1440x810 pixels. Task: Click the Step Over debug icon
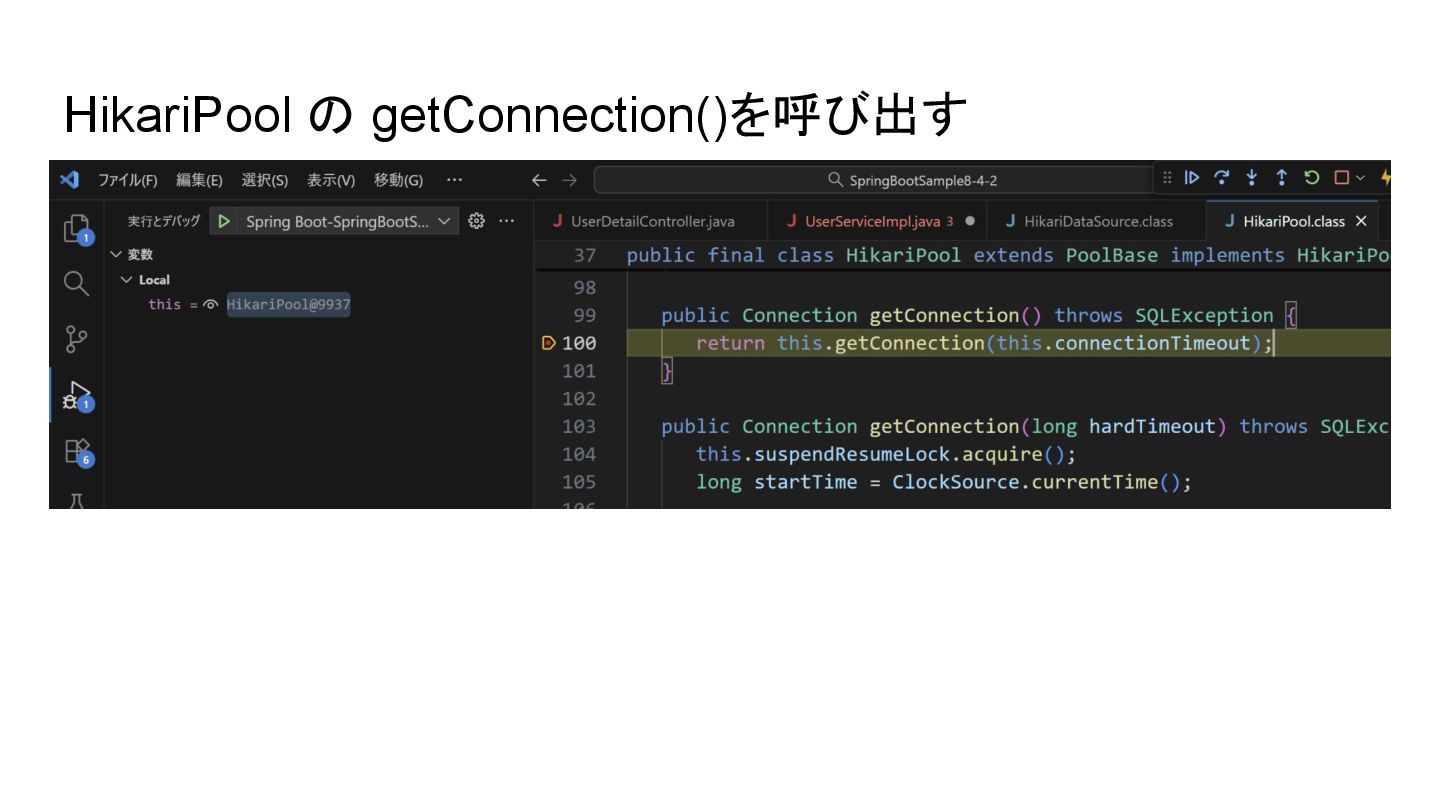tap(1221, 178)
